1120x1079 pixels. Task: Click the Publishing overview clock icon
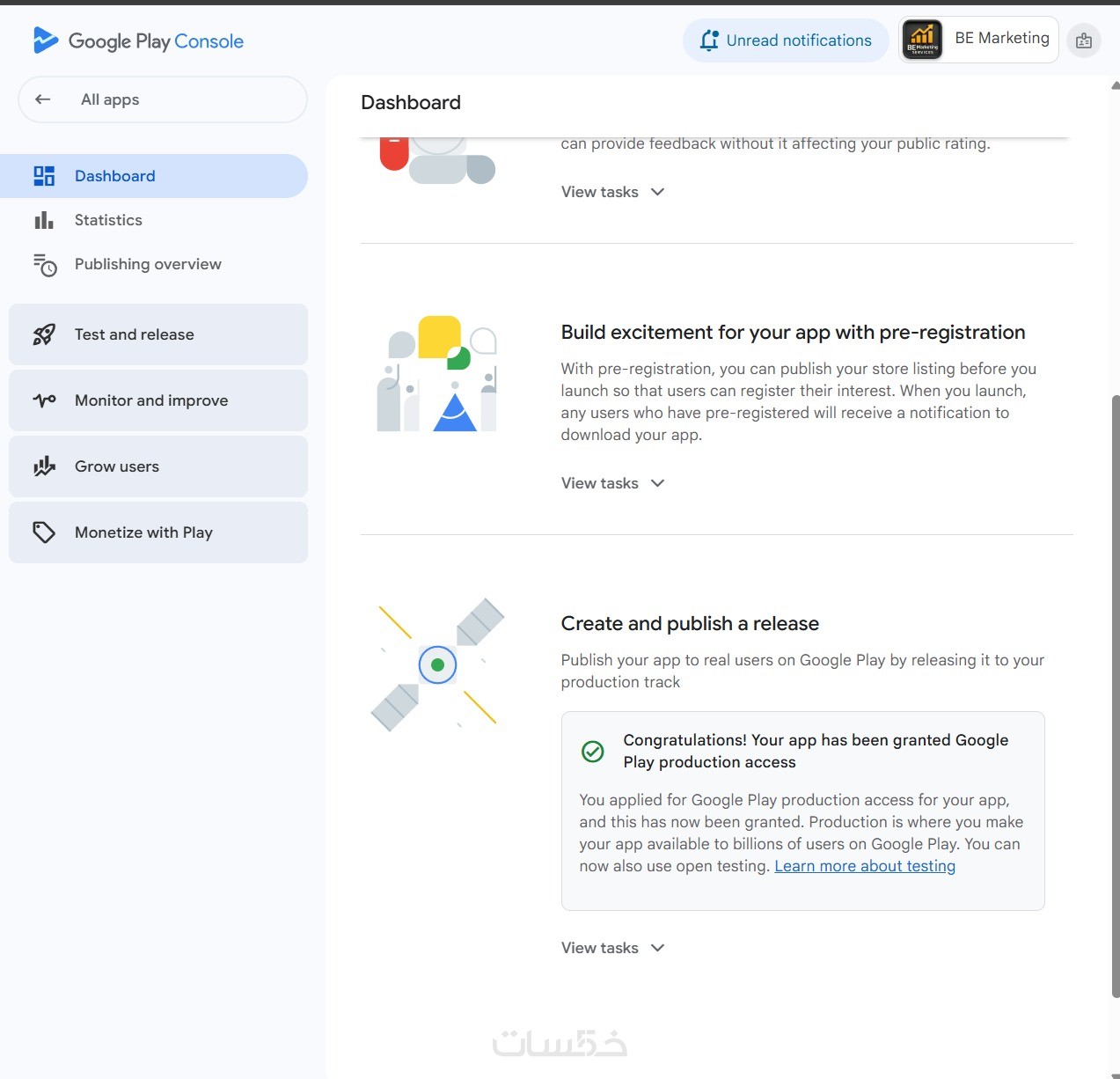[x=45, y=265]
